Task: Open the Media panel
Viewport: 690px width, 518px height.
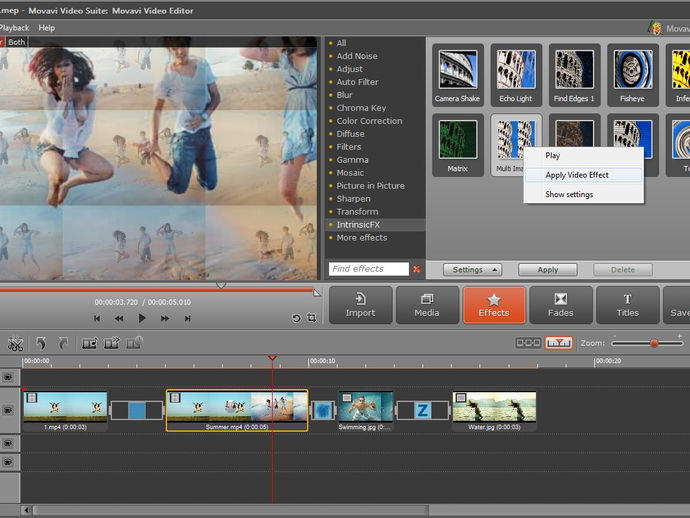Action: (x=427, y=305)
